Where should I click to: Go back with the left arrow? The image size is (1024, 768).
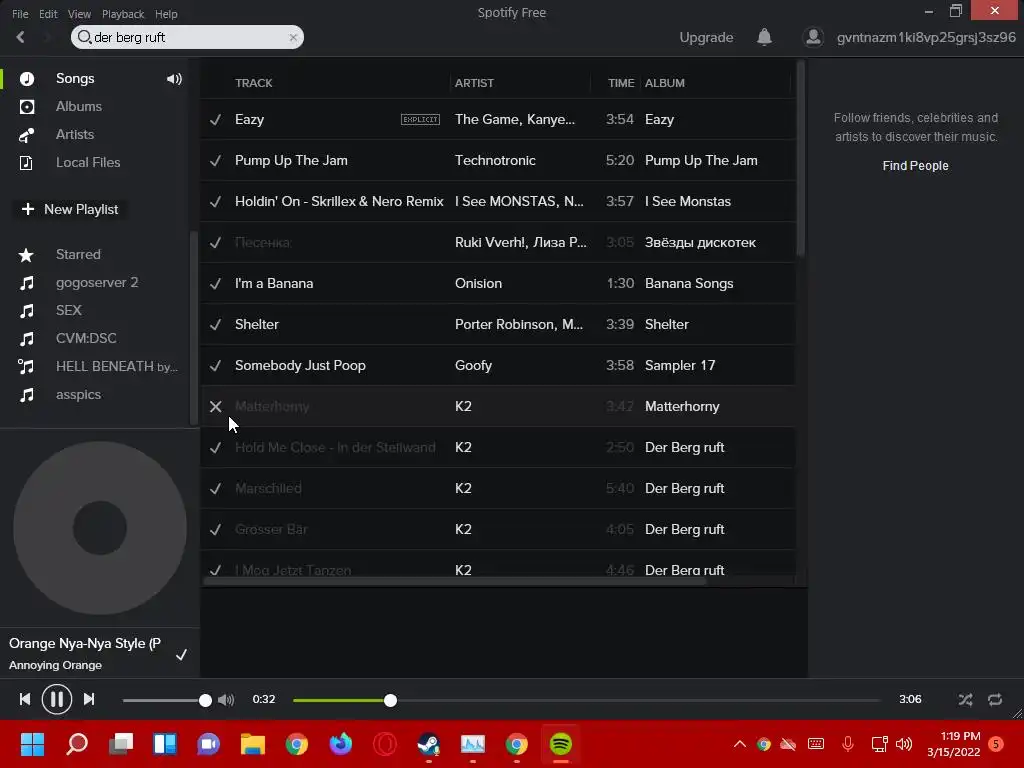(20, 37)
